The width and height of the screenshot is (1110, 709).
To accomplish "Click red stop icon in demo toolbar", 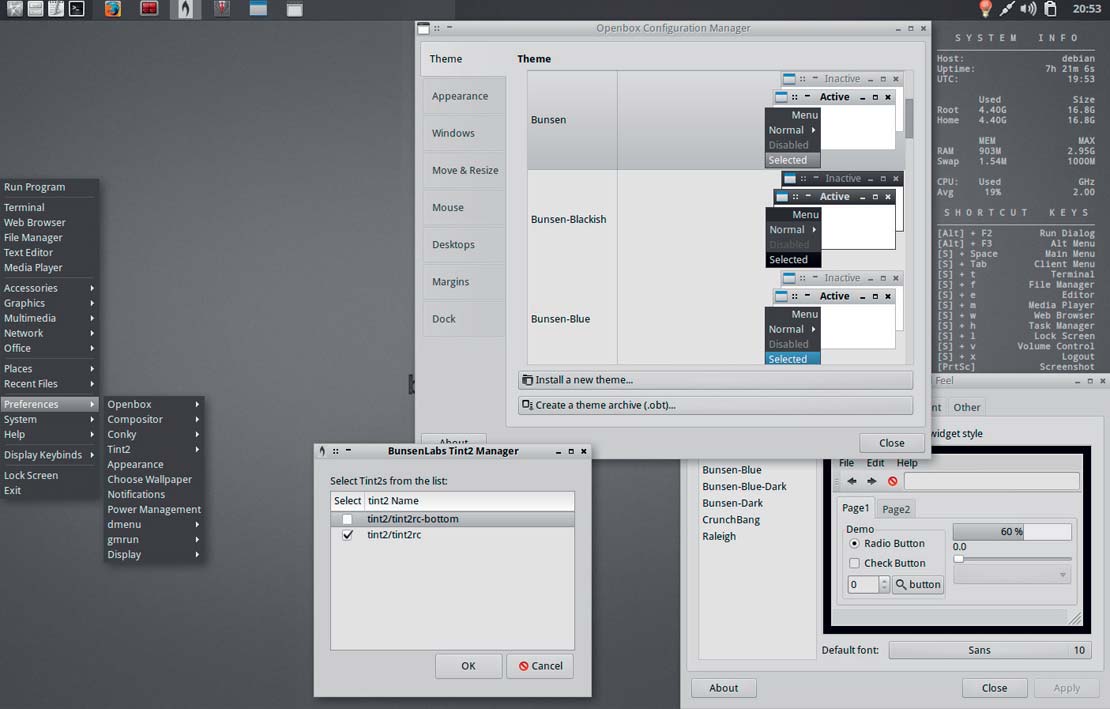I will (x=893, y=481).
